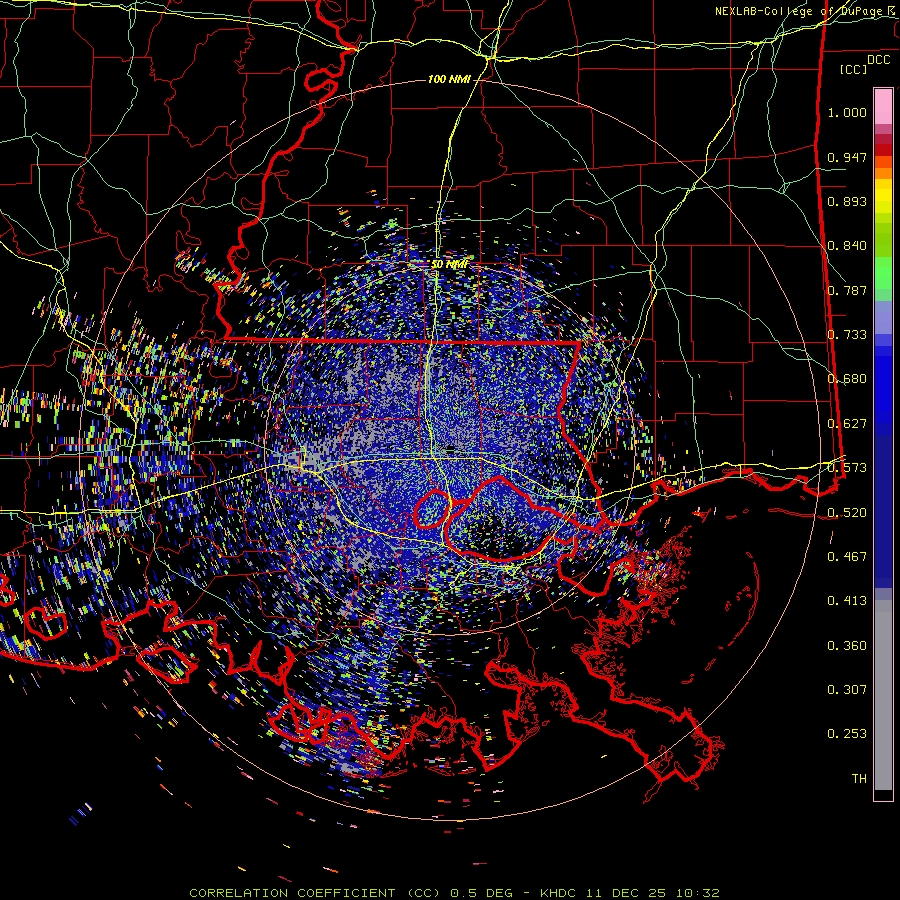
Task: Click the 1.000 value on the scale
Action: point(847,112)
